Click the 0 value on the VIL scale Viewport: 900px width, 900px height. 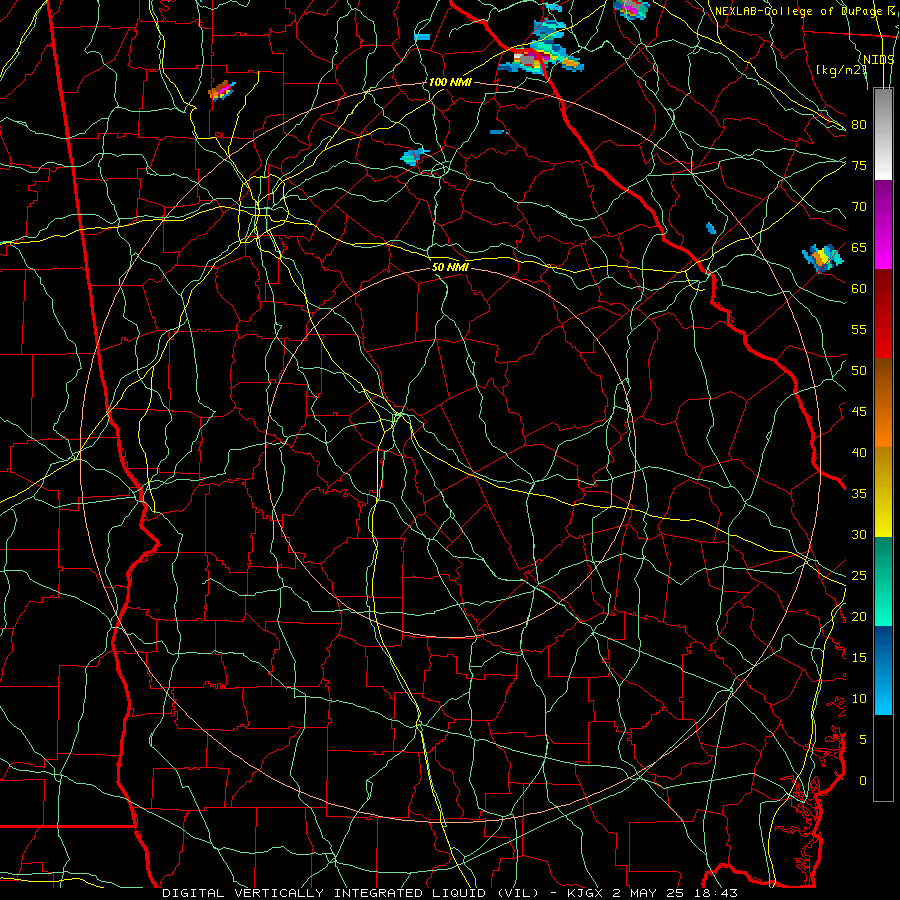coord(863,781)
